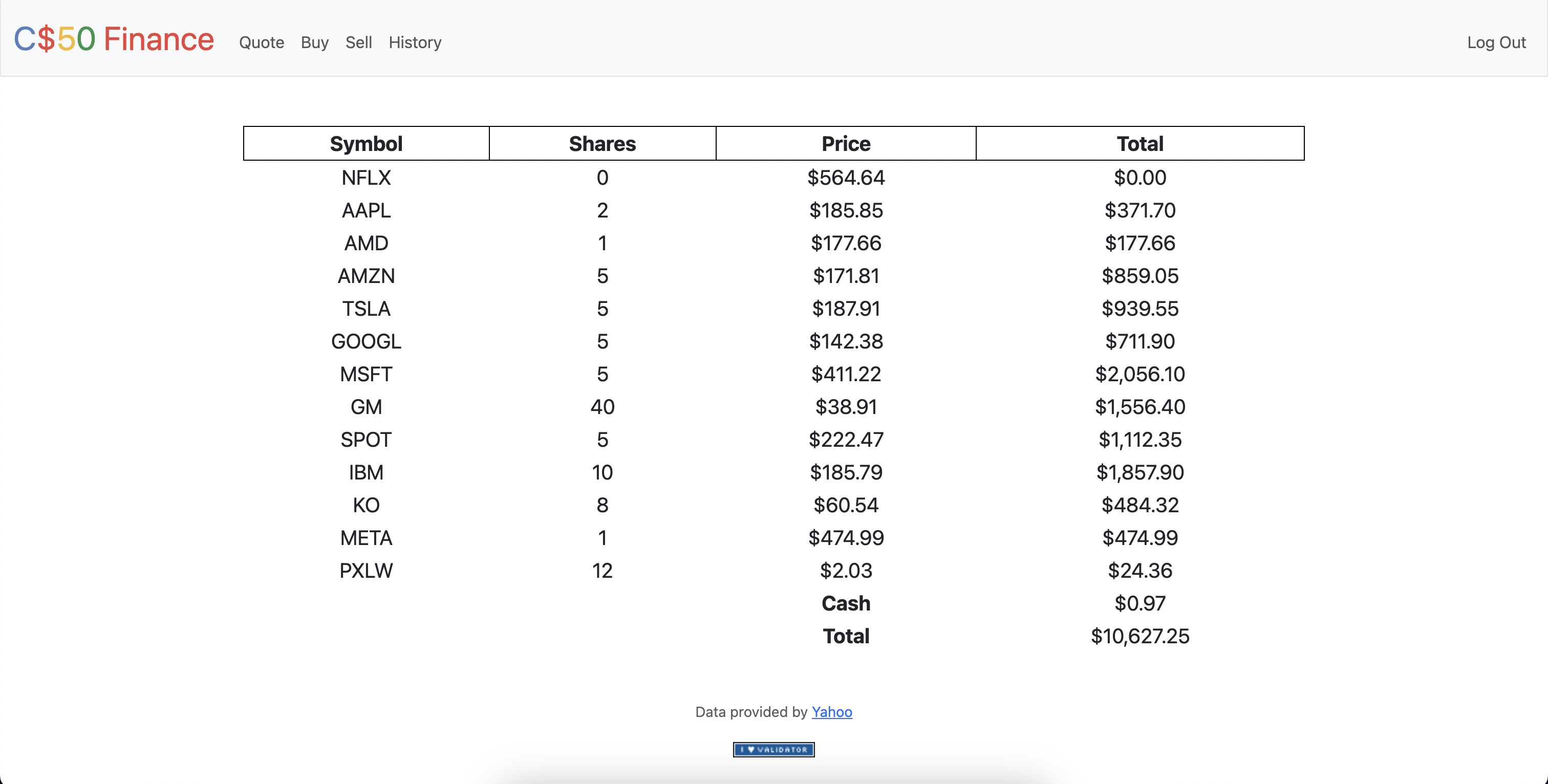
Task: Click Log Out
Action: 1496,42
